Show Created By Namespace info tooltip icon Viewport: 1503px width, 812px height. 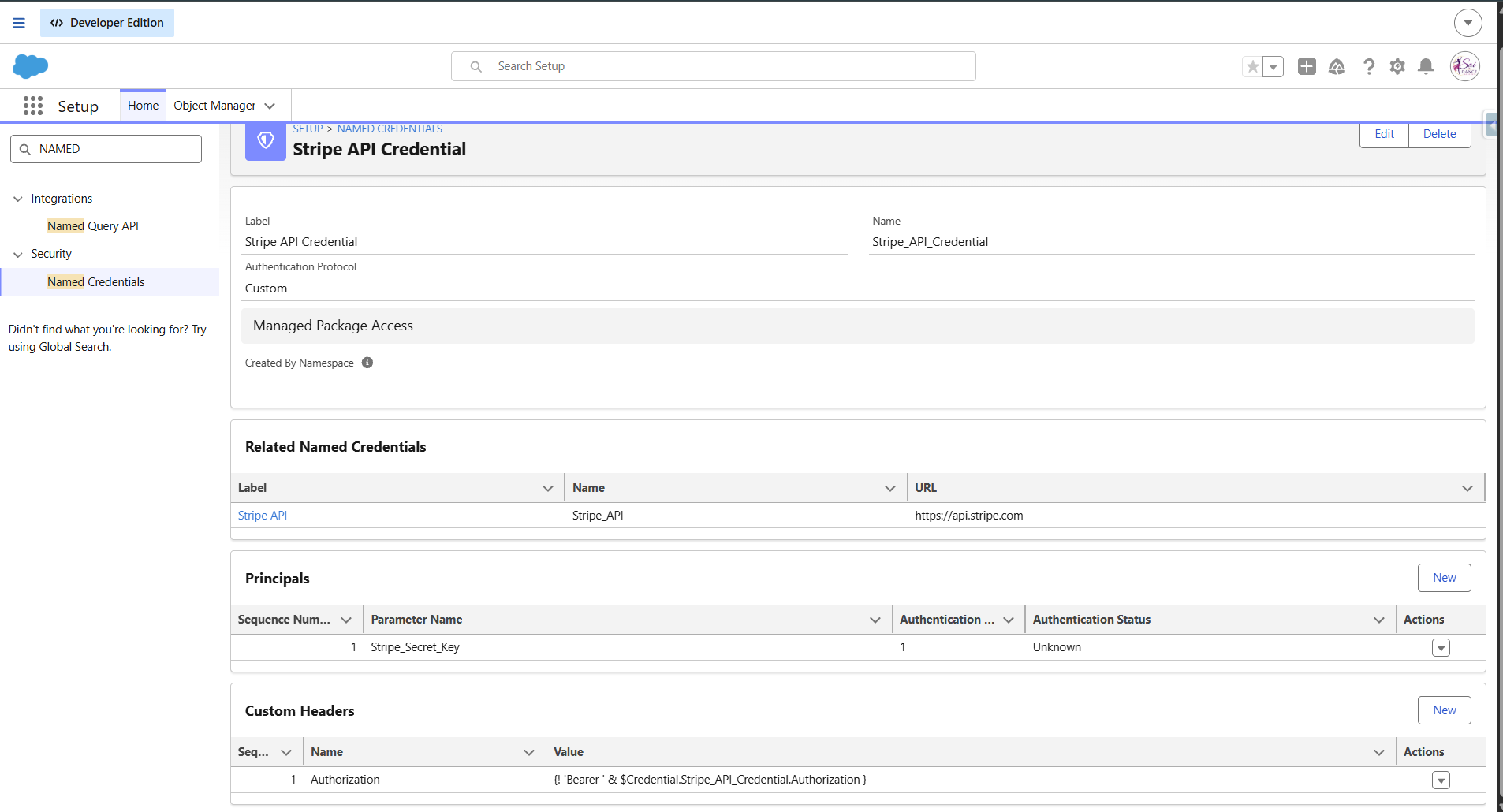(x=367, y=363)
